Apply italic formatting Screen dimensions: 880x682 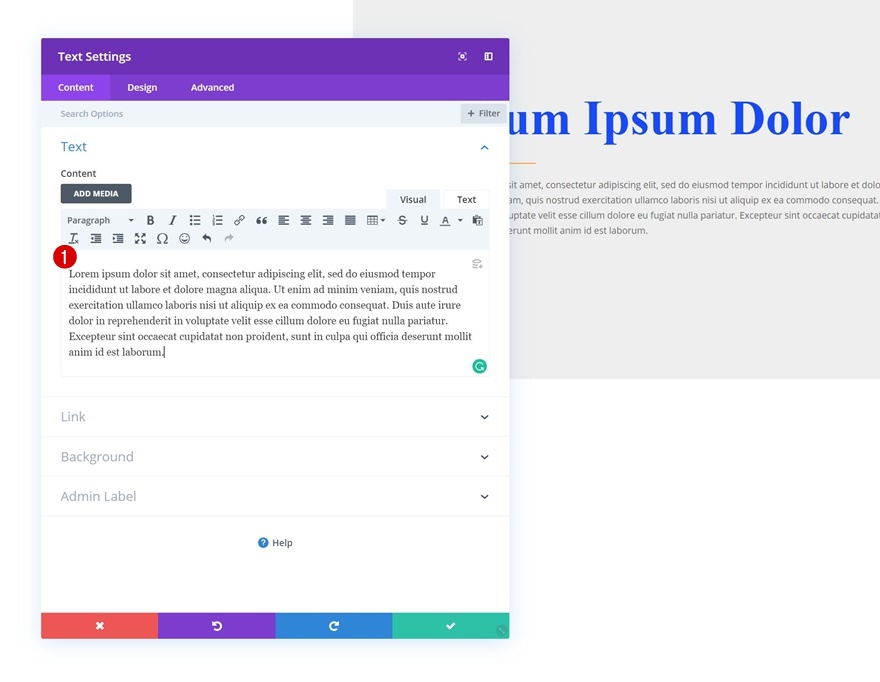tap(172, 220)
